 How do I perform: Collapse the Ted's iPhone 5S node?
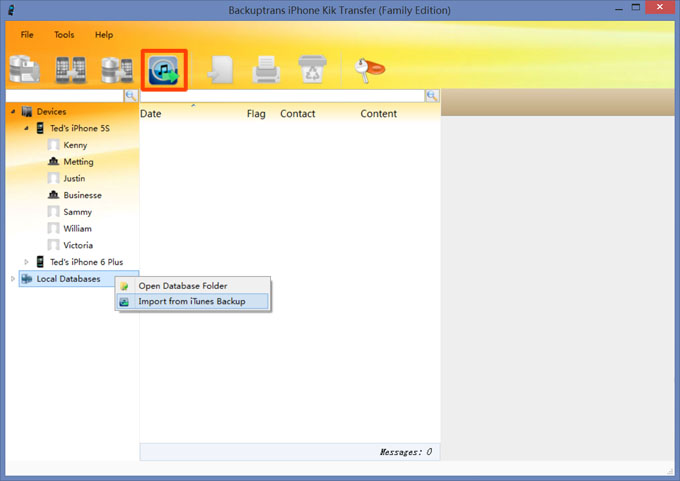[x=26, y=128]
